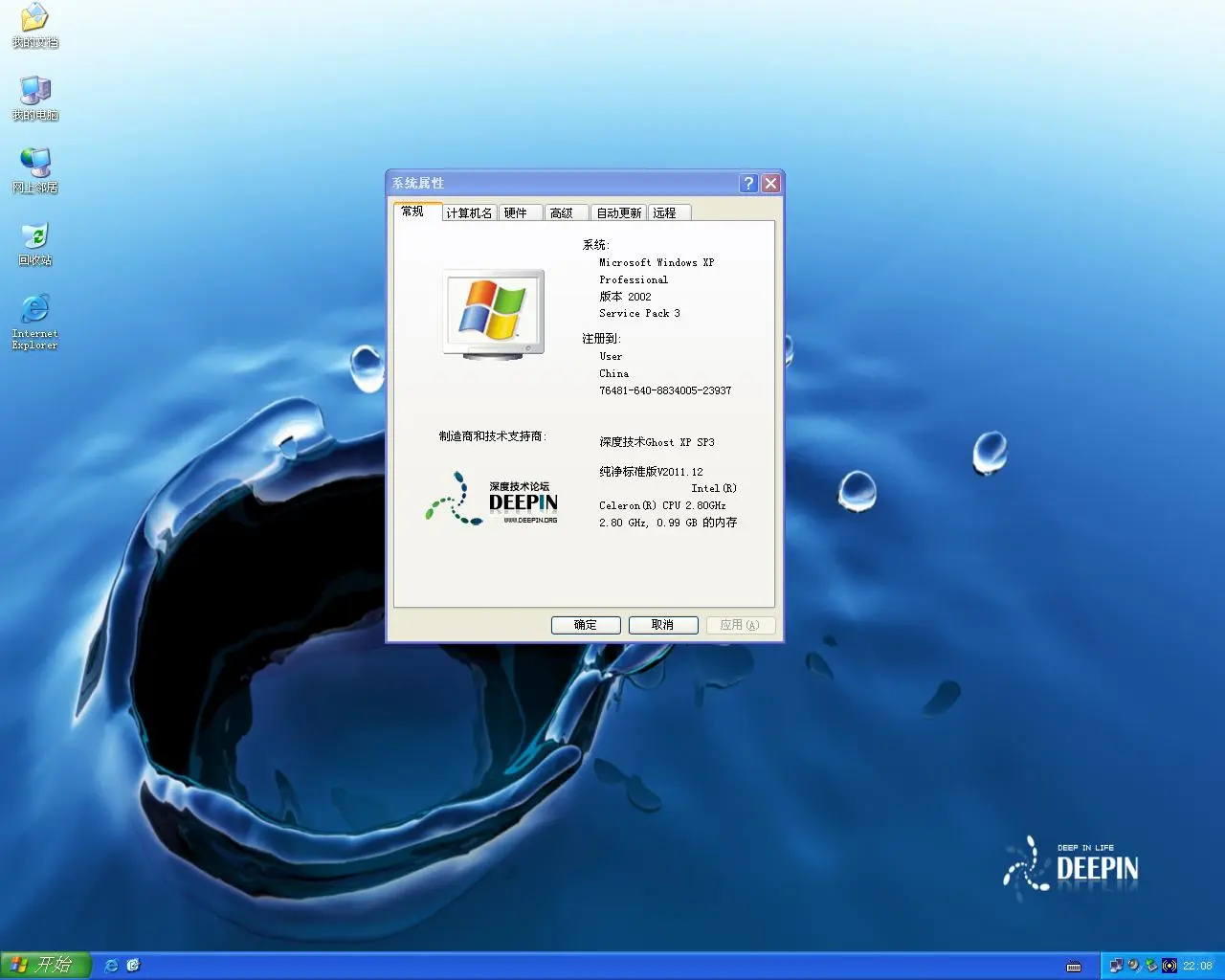The width and height of the screenshot is (1225, 980).
Task: Open the 开始 (Start) menu
Action: tap(43, 965)
